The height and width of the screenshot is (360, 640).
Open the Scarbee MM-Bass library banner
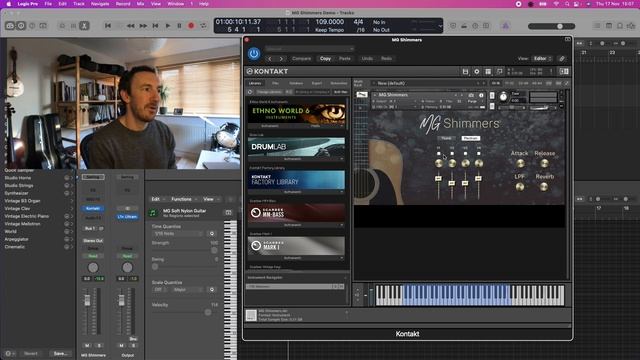[x=296, y=213]
